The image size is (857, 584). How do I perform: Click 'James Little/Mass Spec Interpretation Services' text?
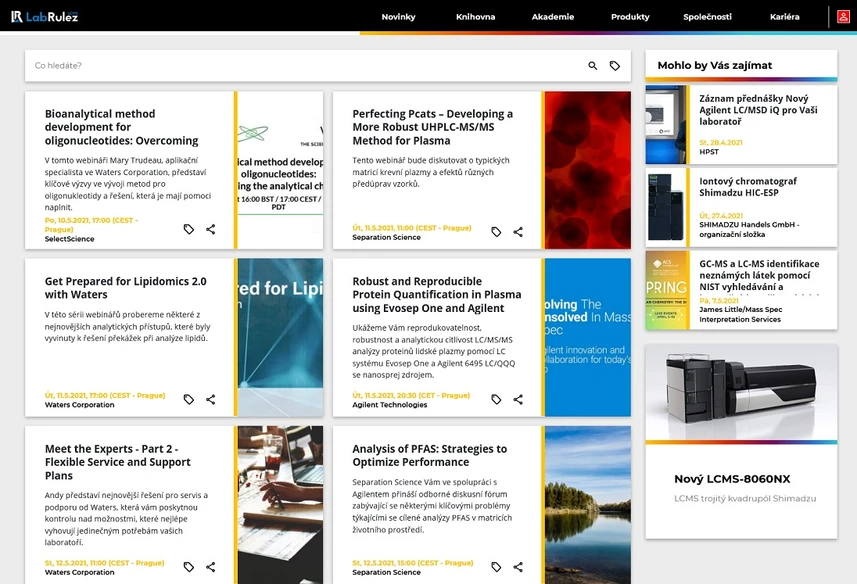(x=741, y=314)
